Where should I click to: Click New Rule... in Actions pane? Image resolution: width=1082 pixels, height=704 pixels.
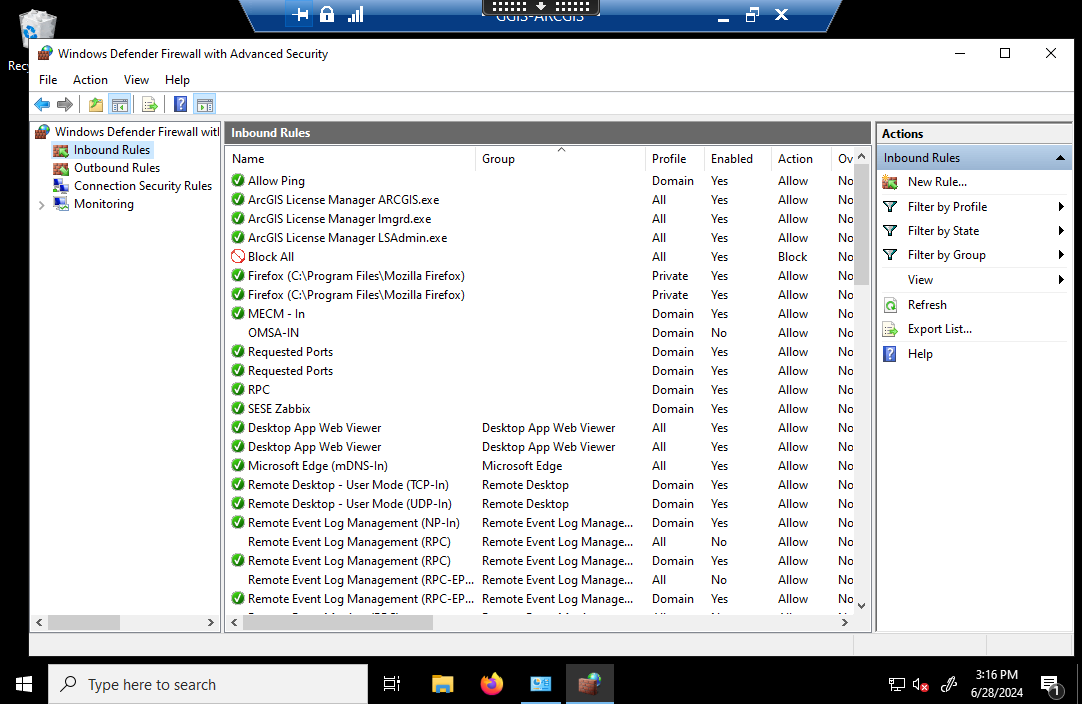pyautogui.click(x=937, y=182)
